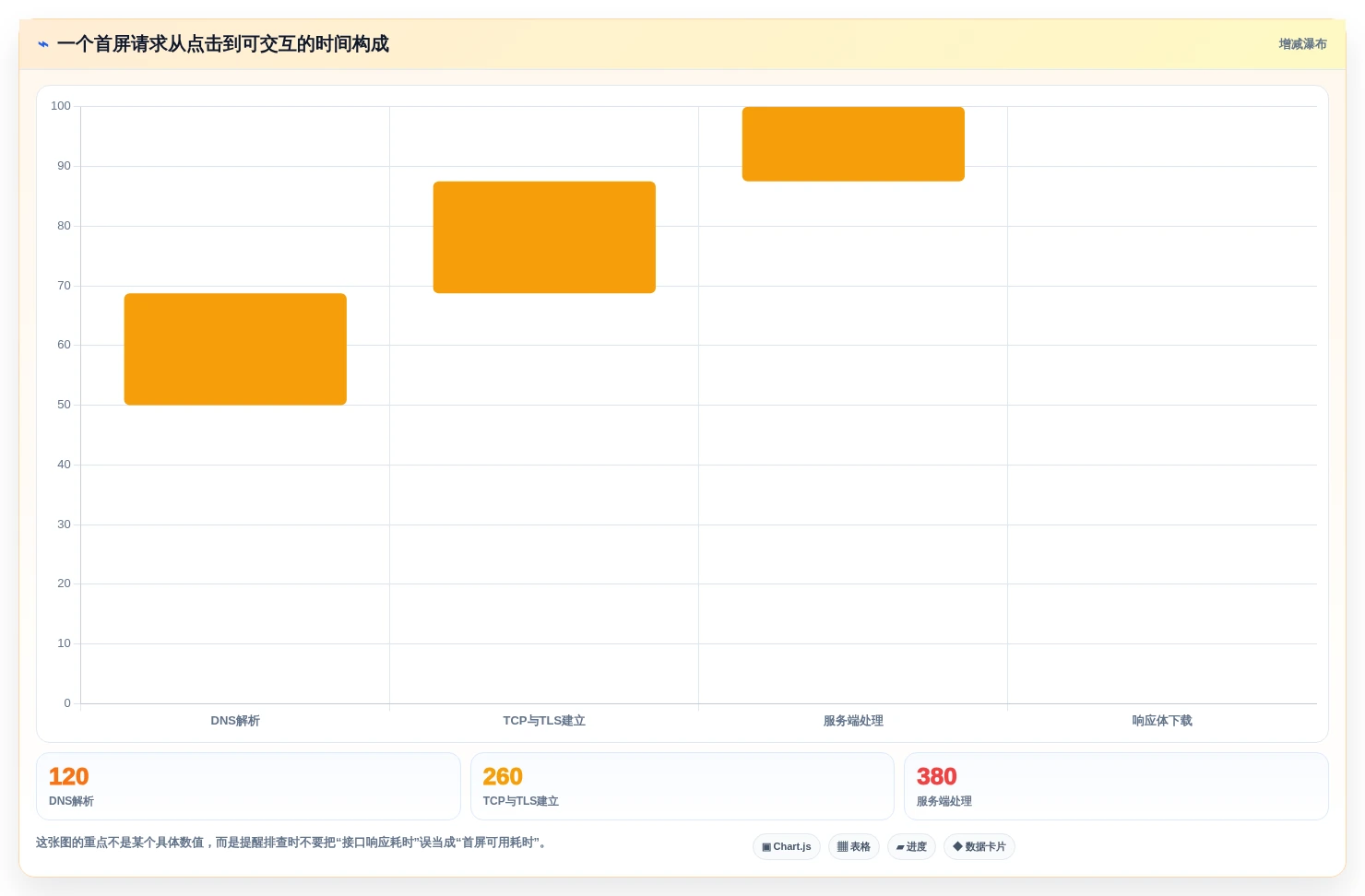Click the red number 380
This screenshot has height=896, width=1365.
click(x=936, y=776)
